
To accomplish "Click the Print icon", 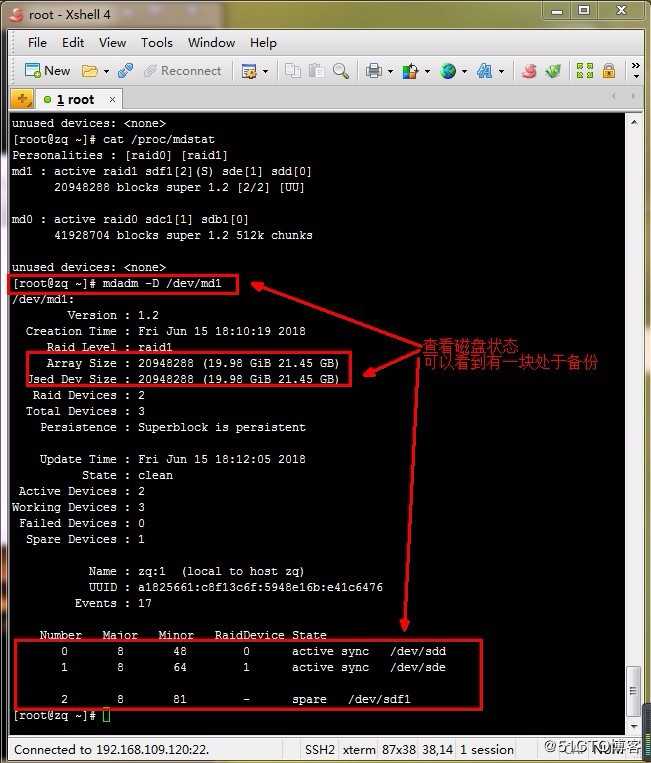I will (x=373, y=71).
